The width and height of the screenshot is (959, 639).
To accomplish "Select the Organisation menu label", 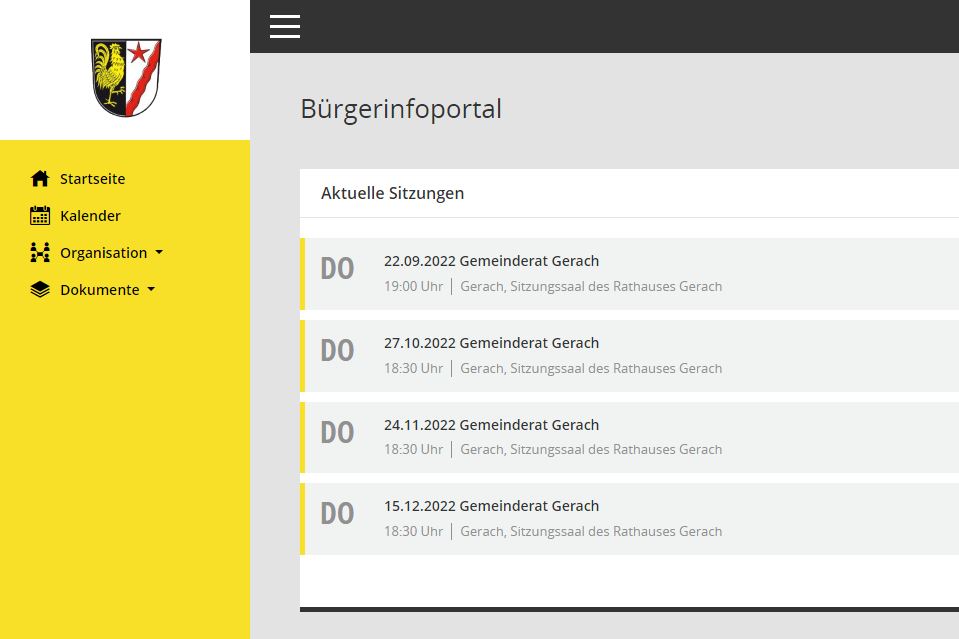I will click(103, 253).
